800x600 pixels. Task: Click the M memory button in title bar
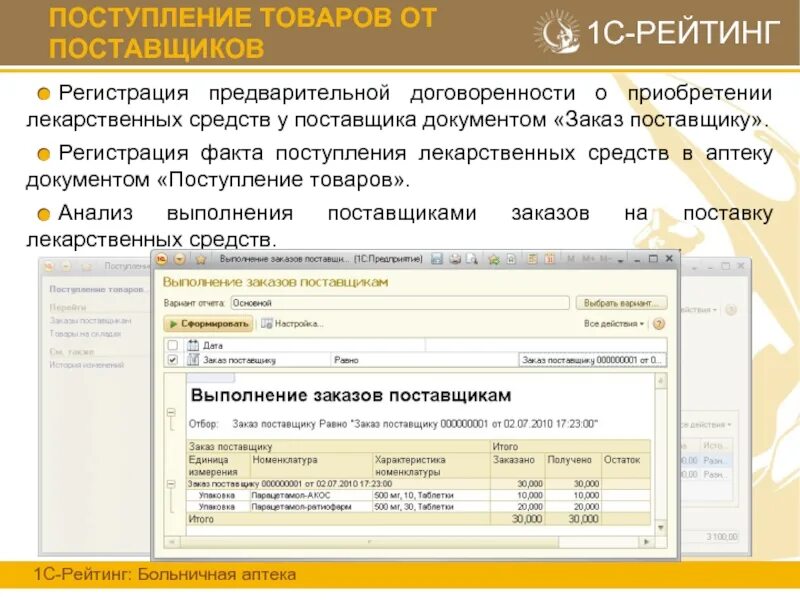tap(571, 259)
